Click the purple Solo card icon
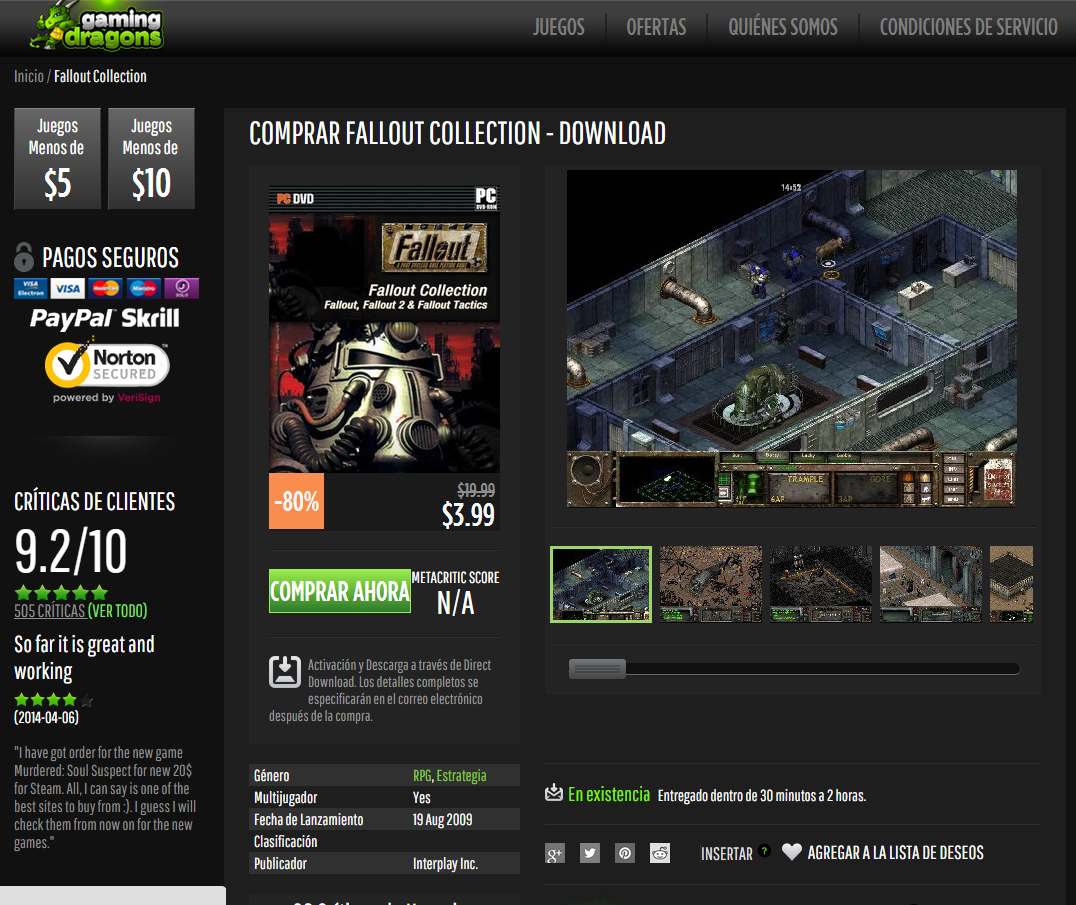This screenshot has height=905, width=1076. [x=182, y=288]
